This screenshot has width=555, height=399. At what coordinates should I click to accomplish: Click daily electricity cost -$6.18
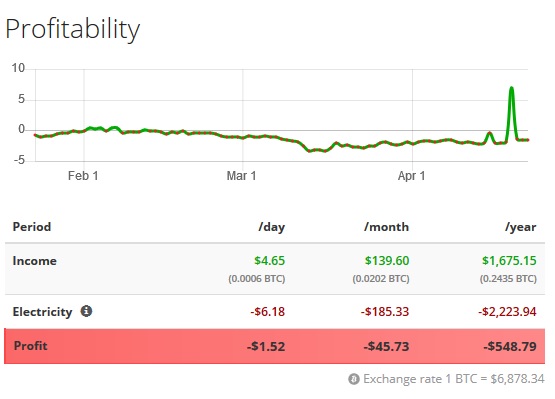tap(268, 312)
